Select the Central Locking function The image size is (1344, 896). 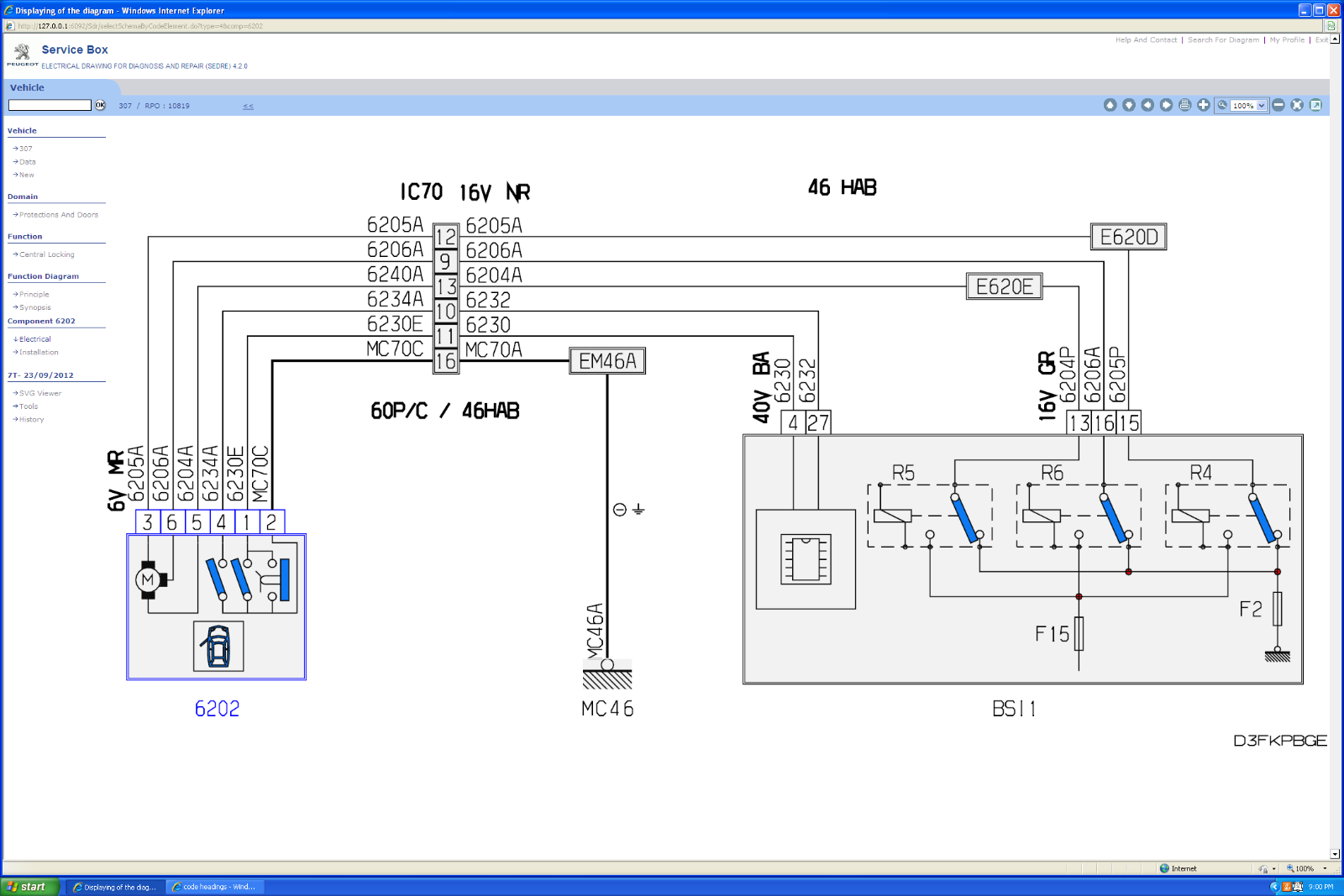pyautogui.click(x=47, y=254)
